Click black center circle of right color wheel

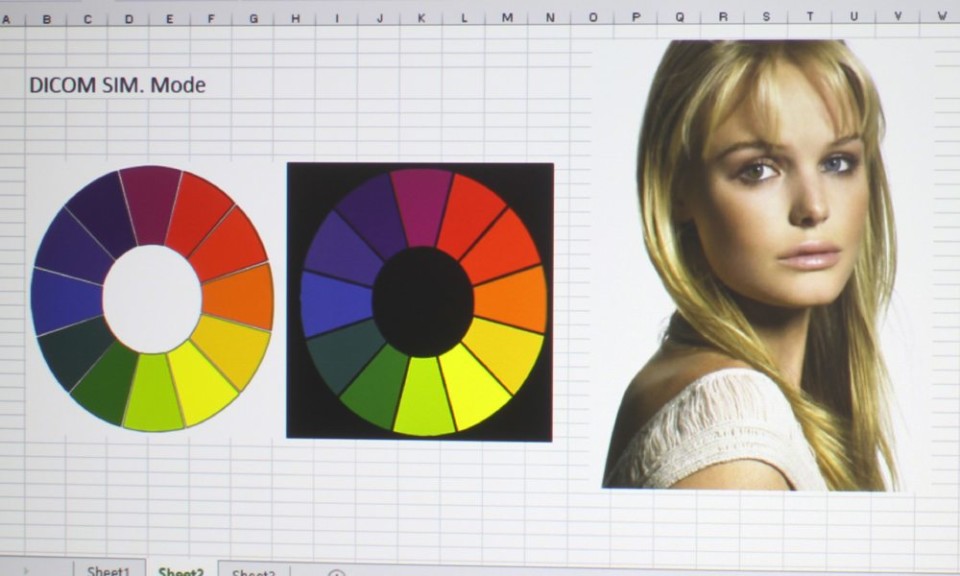click(423, 301)
